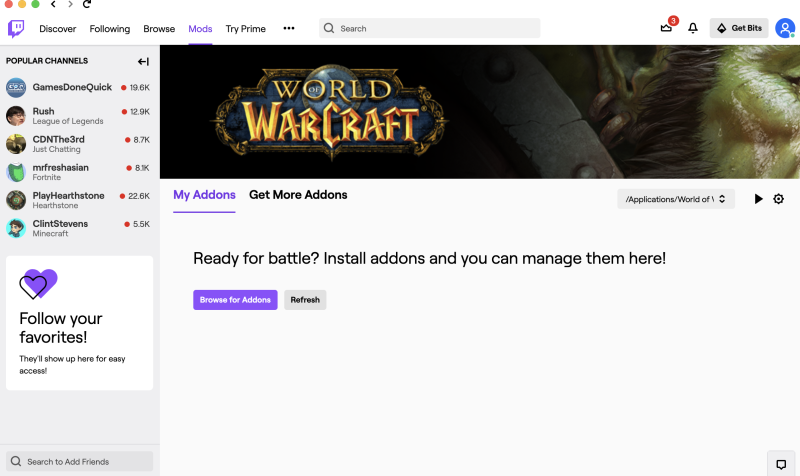Open the more options ellipsis menu
Viewport: 800px width, 476px height.
tap(289, 28)
